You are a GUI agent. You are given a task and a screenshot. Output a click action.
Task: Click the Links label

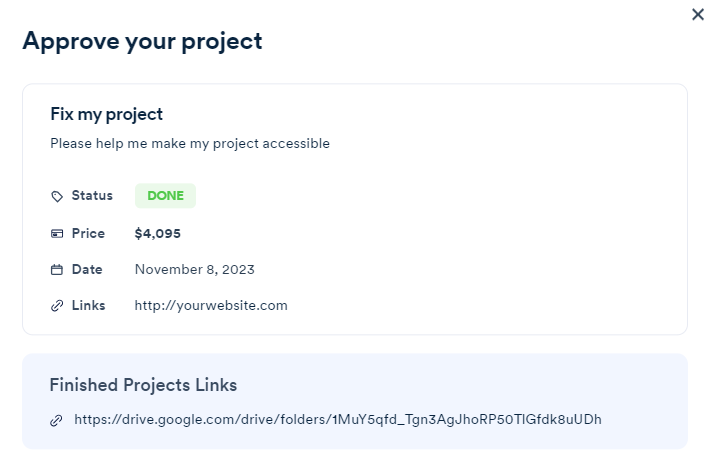pyautogui.click(x=88, y=306)
